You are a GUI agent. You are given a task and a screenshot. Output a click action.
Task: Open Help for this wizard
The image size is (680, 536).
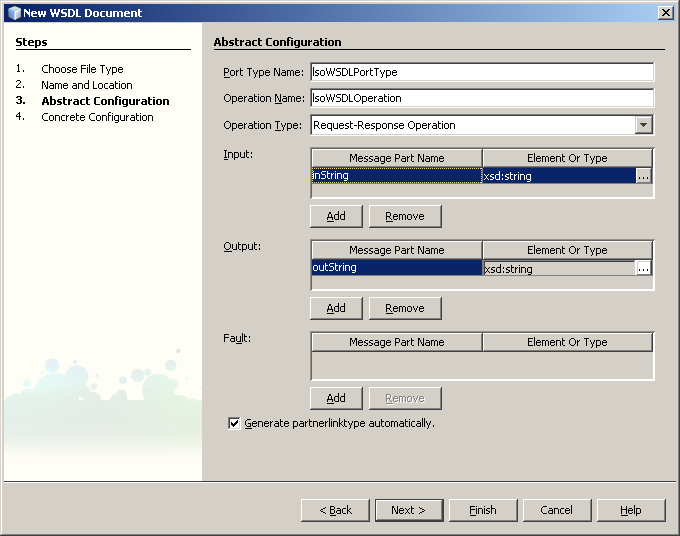630,510
